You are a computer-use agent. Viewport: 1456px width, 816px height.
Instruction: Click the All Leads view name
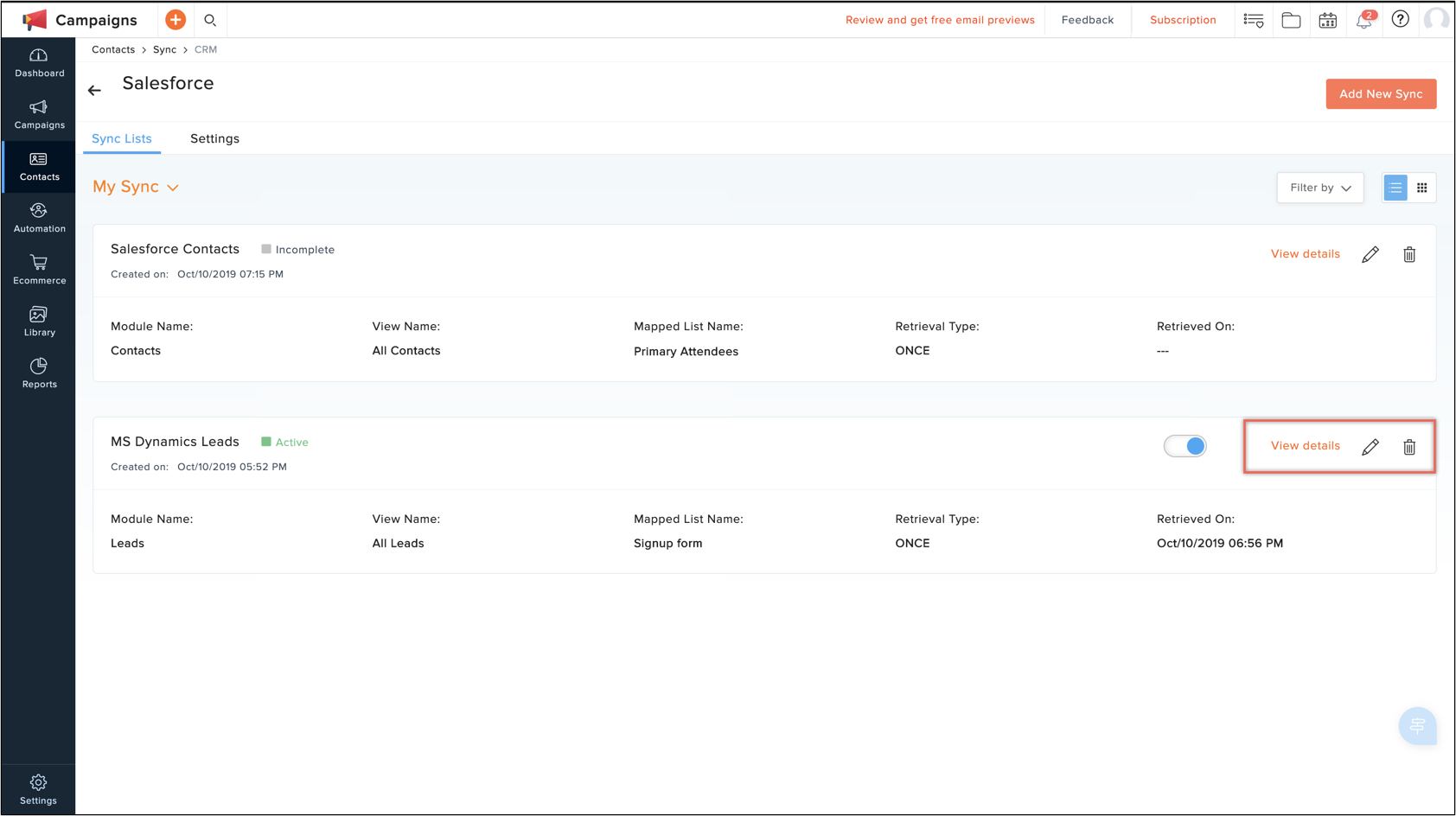398,544
